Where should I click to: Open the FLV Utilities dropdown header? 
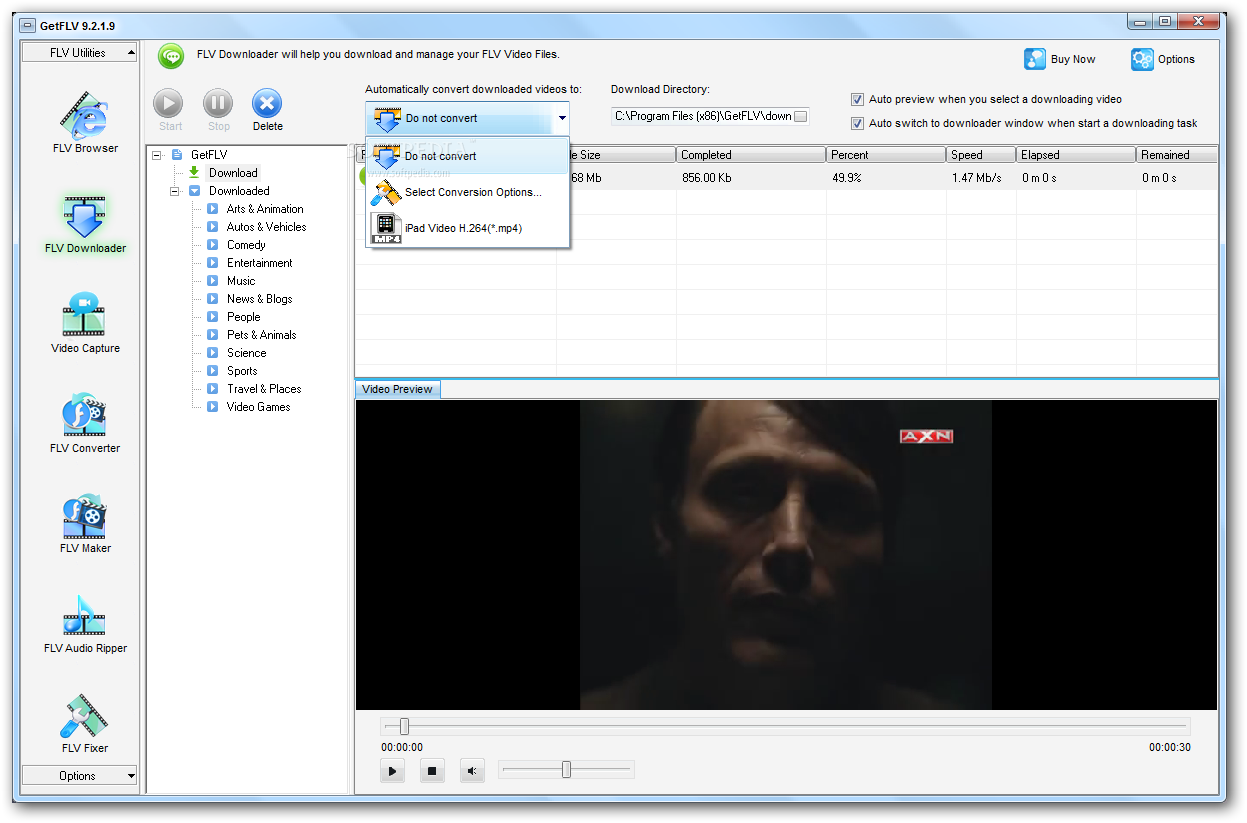coord(80,53)
